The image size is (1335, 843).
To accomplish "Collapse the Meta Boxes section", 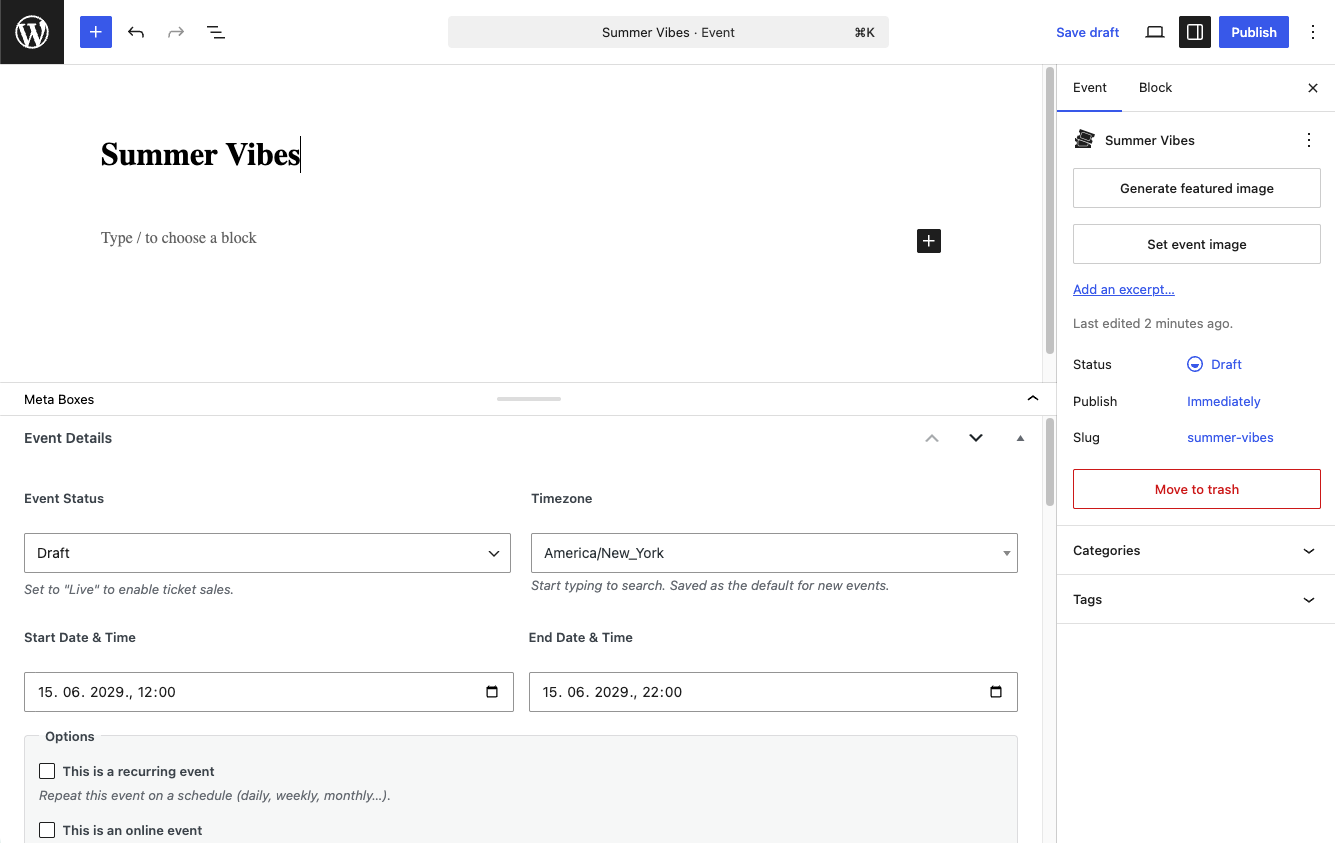I will 1033,399.
